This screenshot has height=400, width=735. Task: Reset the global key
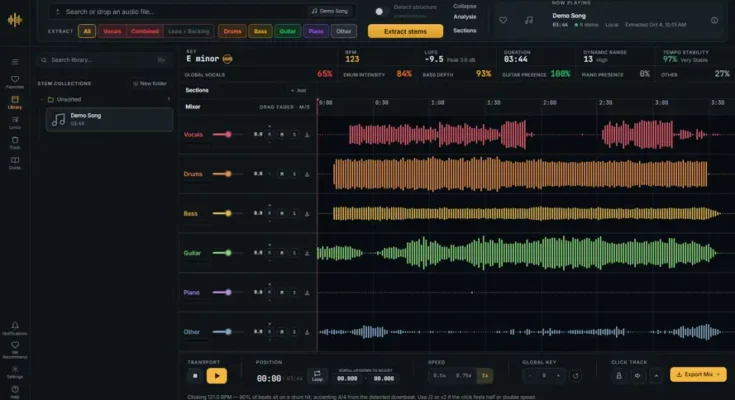[x=575, y=376]
